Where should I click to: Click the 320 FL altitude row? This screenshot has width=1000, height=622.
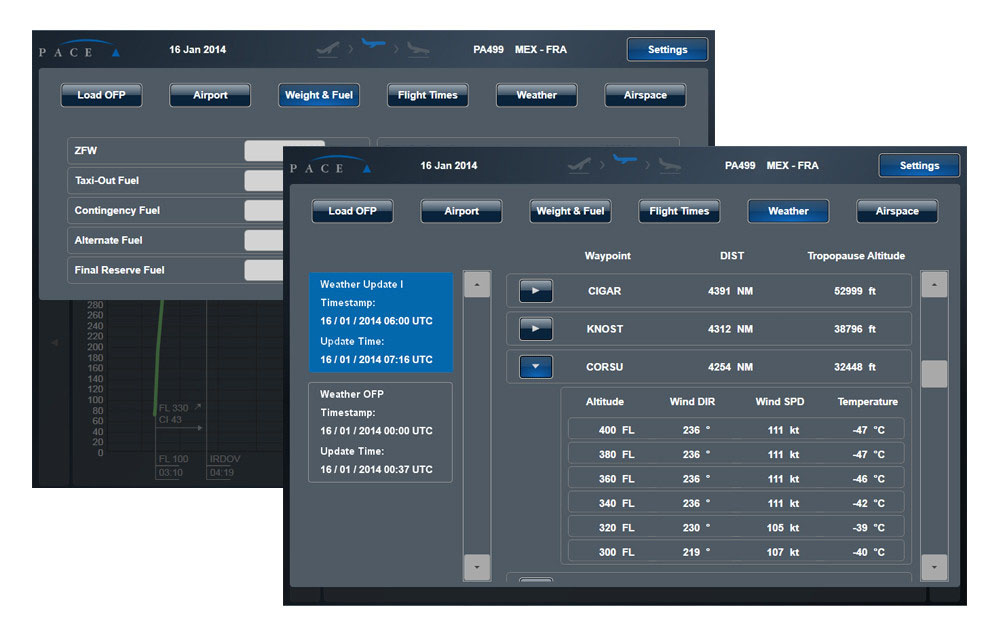pos(736,528)
